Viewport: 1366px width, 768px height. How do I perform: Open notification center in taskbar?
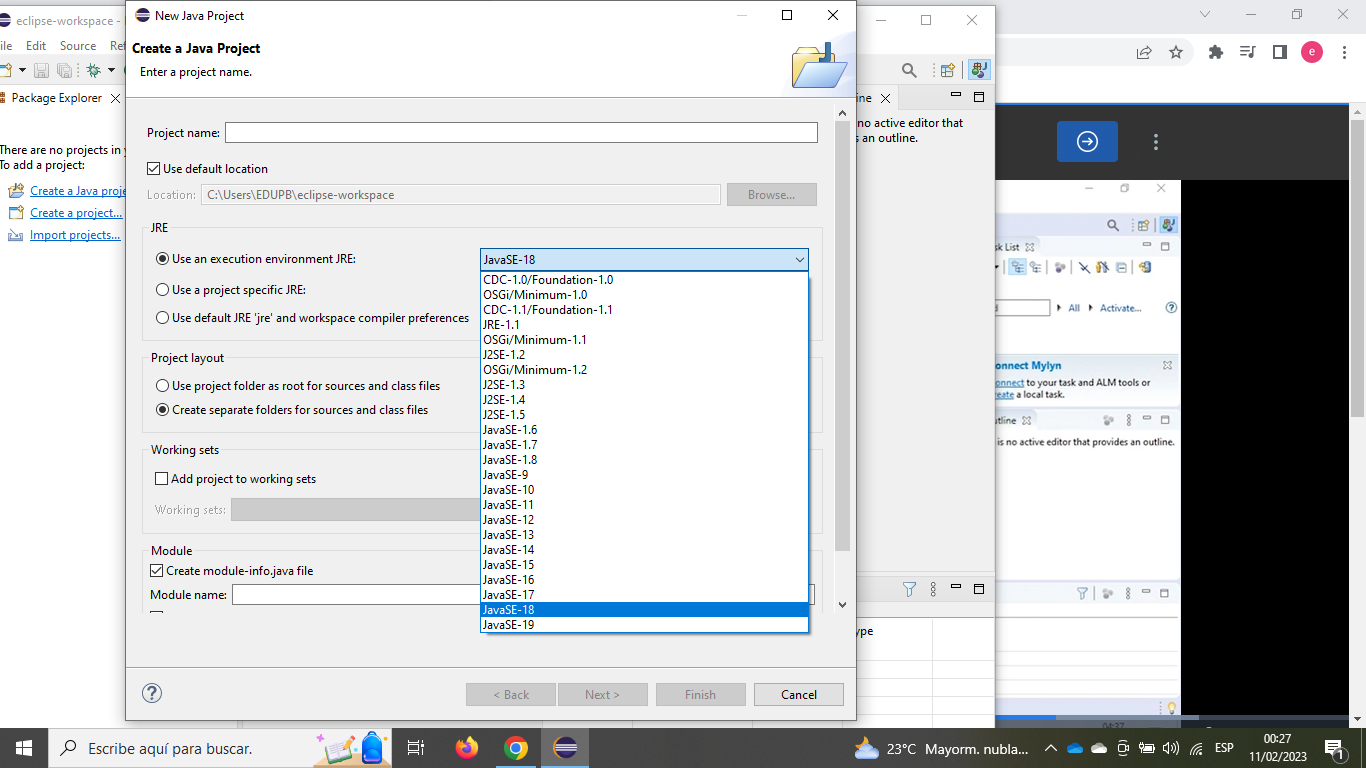[x=1333, y=748]
